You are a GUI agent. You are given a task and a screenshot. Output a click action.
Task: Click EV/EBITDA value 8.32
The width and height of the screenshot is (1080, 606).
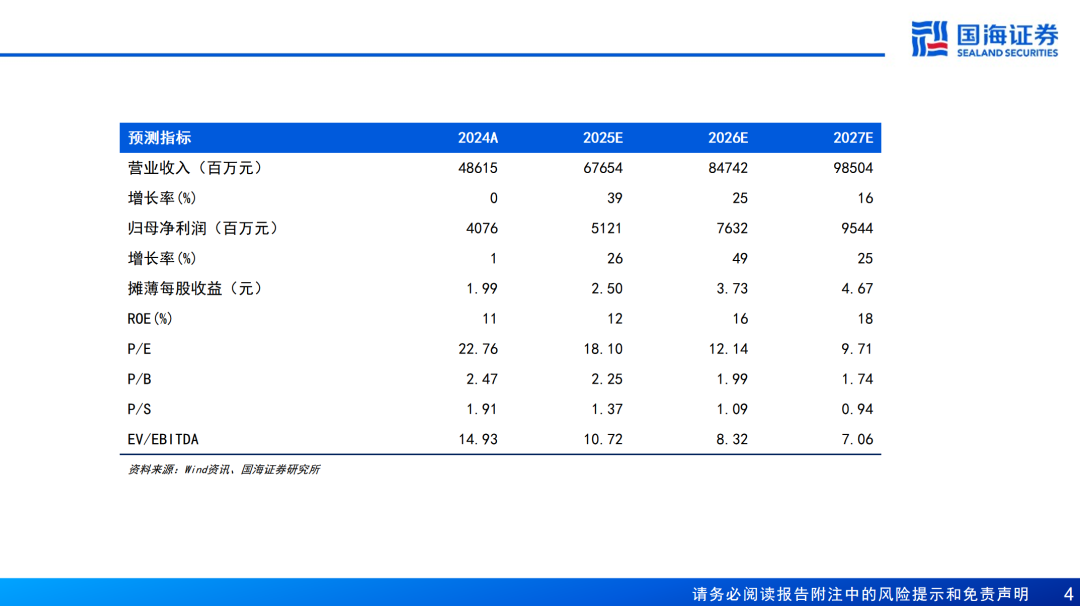tap(732, 439)
